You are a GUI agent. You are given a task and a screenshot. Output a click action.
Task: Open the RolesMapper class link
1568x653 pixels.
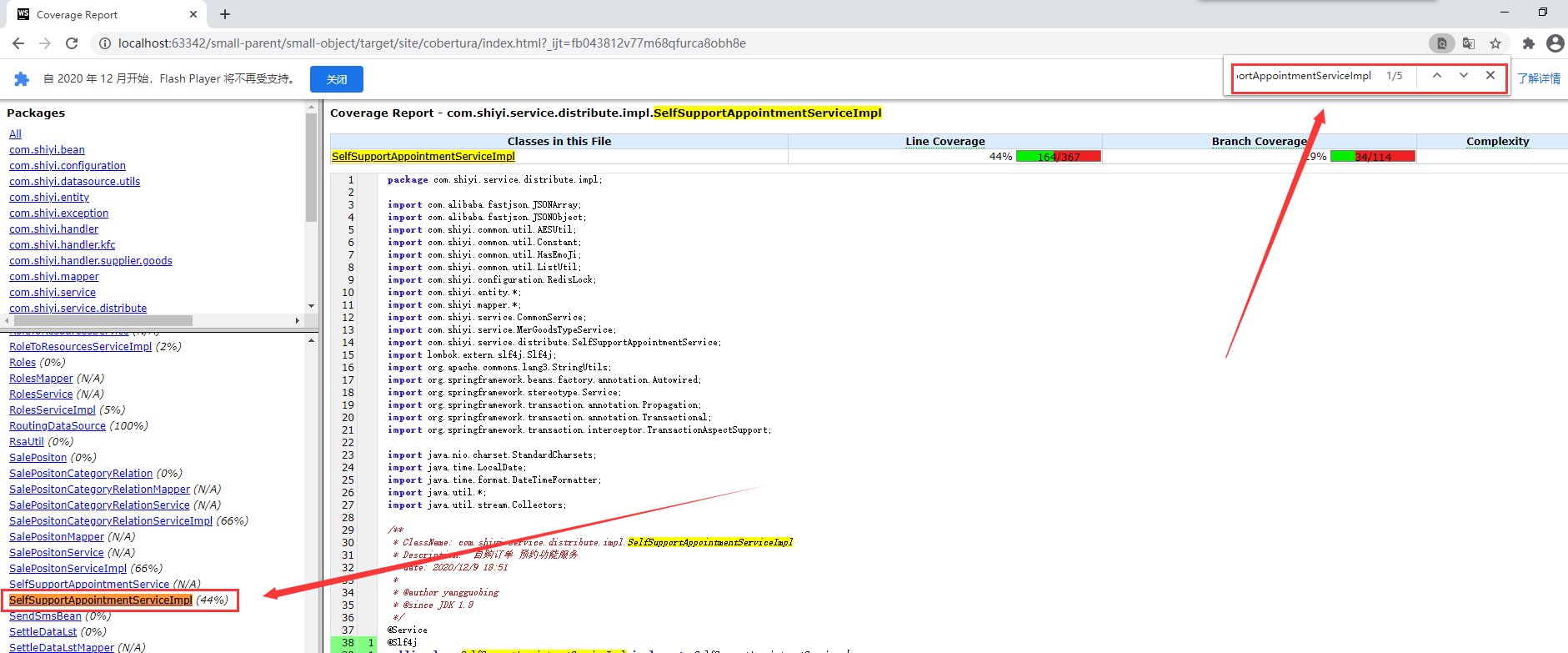pos(41,379)
